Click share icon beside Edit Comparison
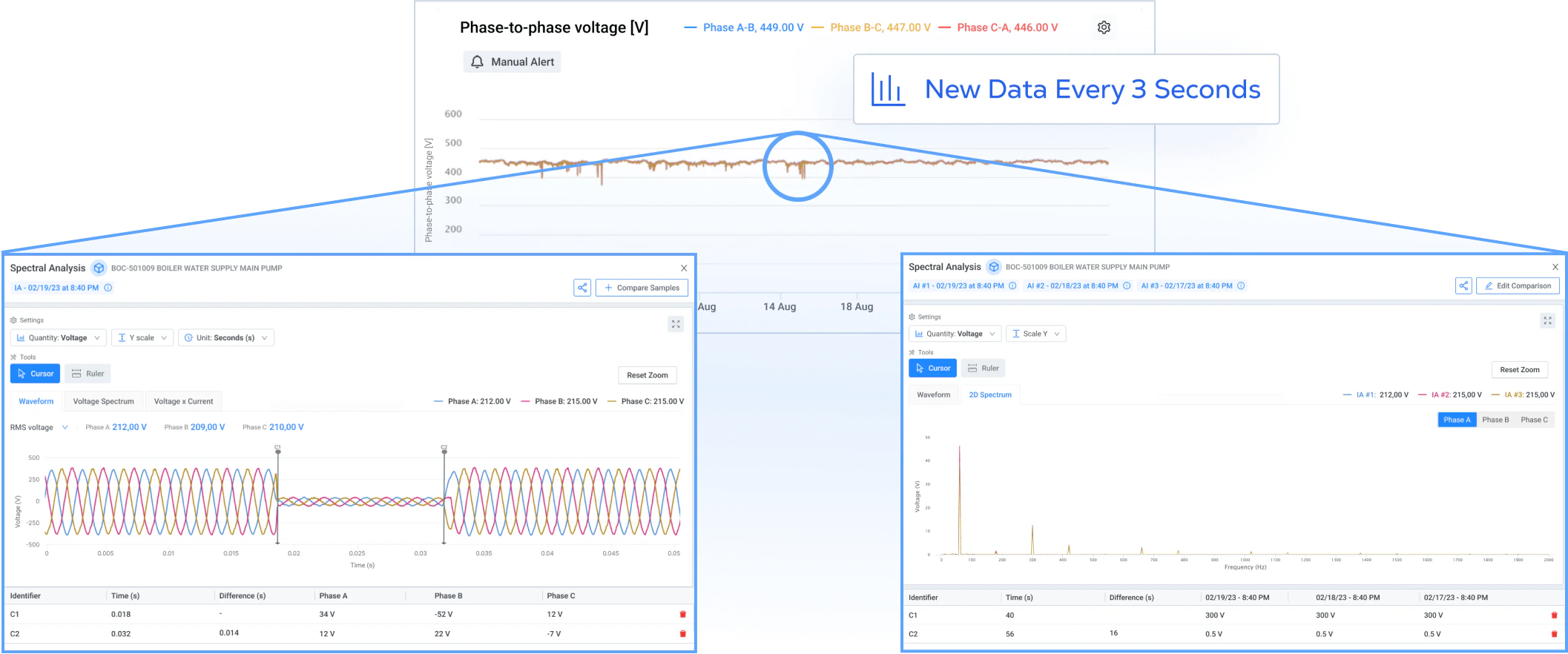 click(x=1463, y=285)
